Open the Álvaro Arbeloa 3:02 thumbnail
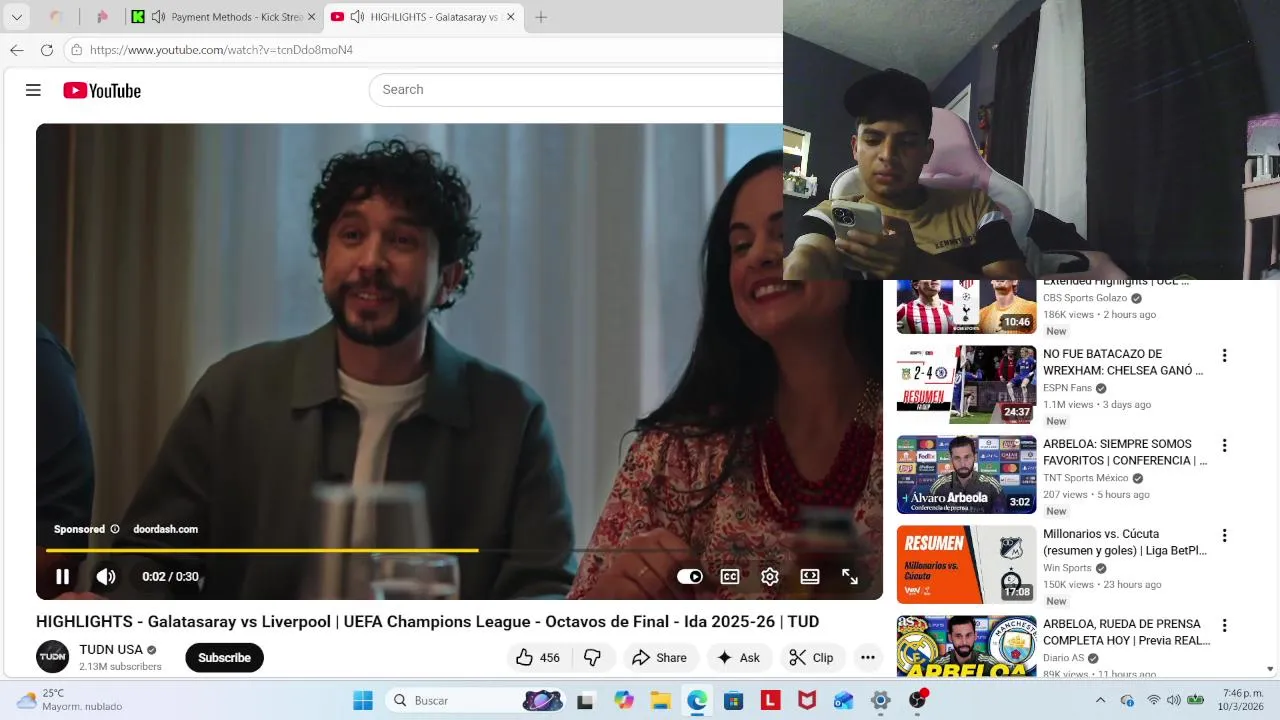The image size is (1280, 720). point(966,474)
